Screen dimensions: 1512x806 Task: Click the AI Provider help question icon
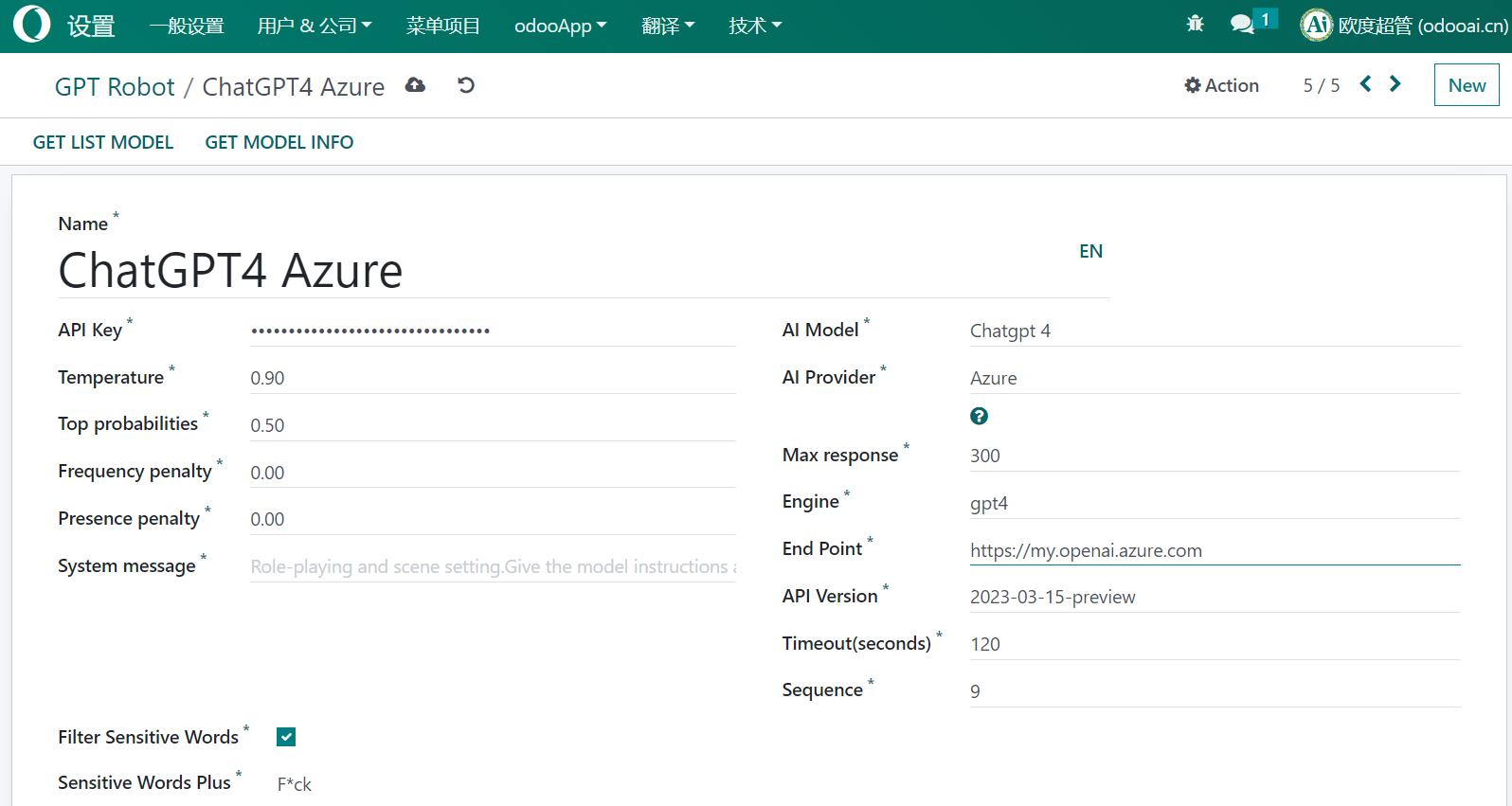point(979,416)
